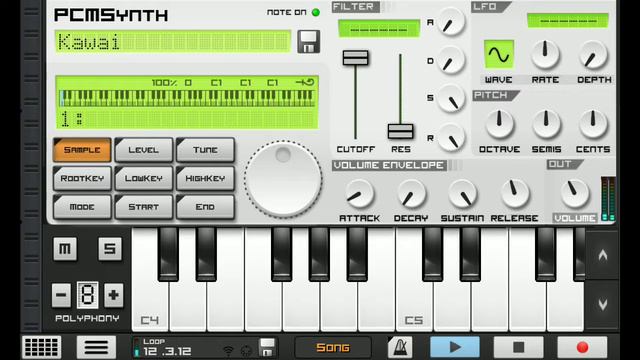Shift keyboard octave down

coord(602,304)
